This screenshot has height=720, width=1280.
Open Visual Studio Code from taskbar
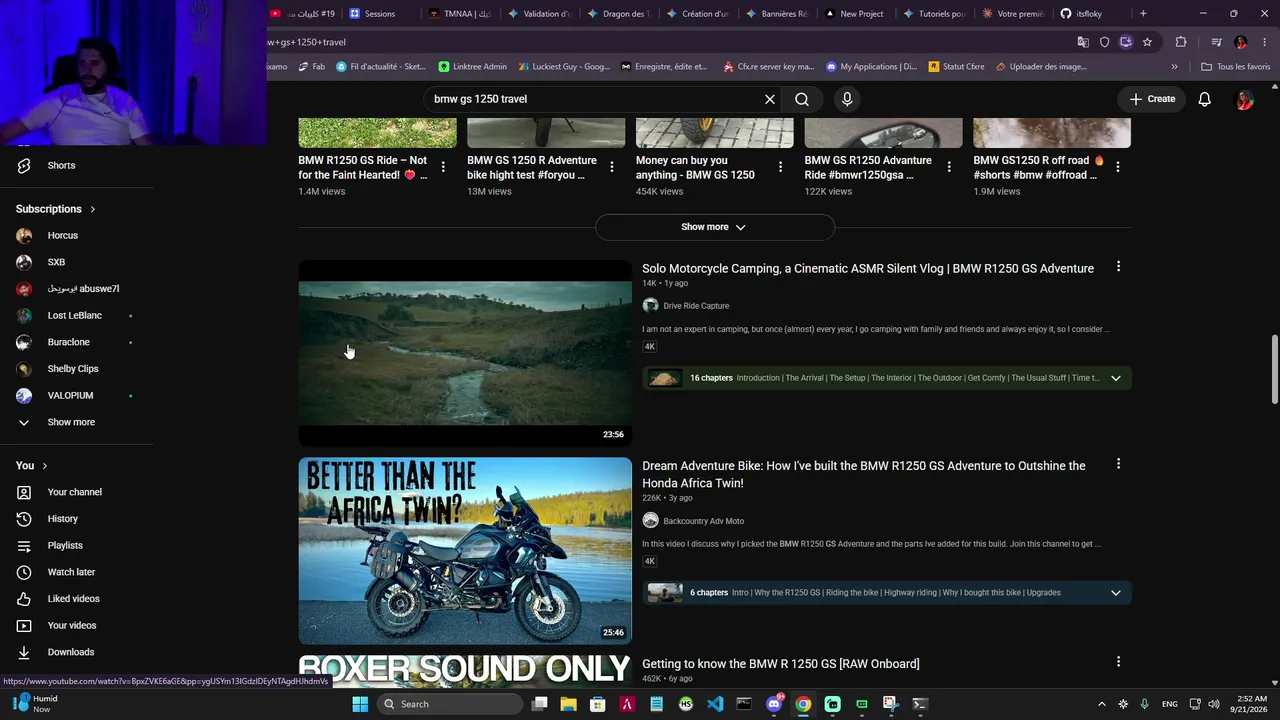[715, 704]
